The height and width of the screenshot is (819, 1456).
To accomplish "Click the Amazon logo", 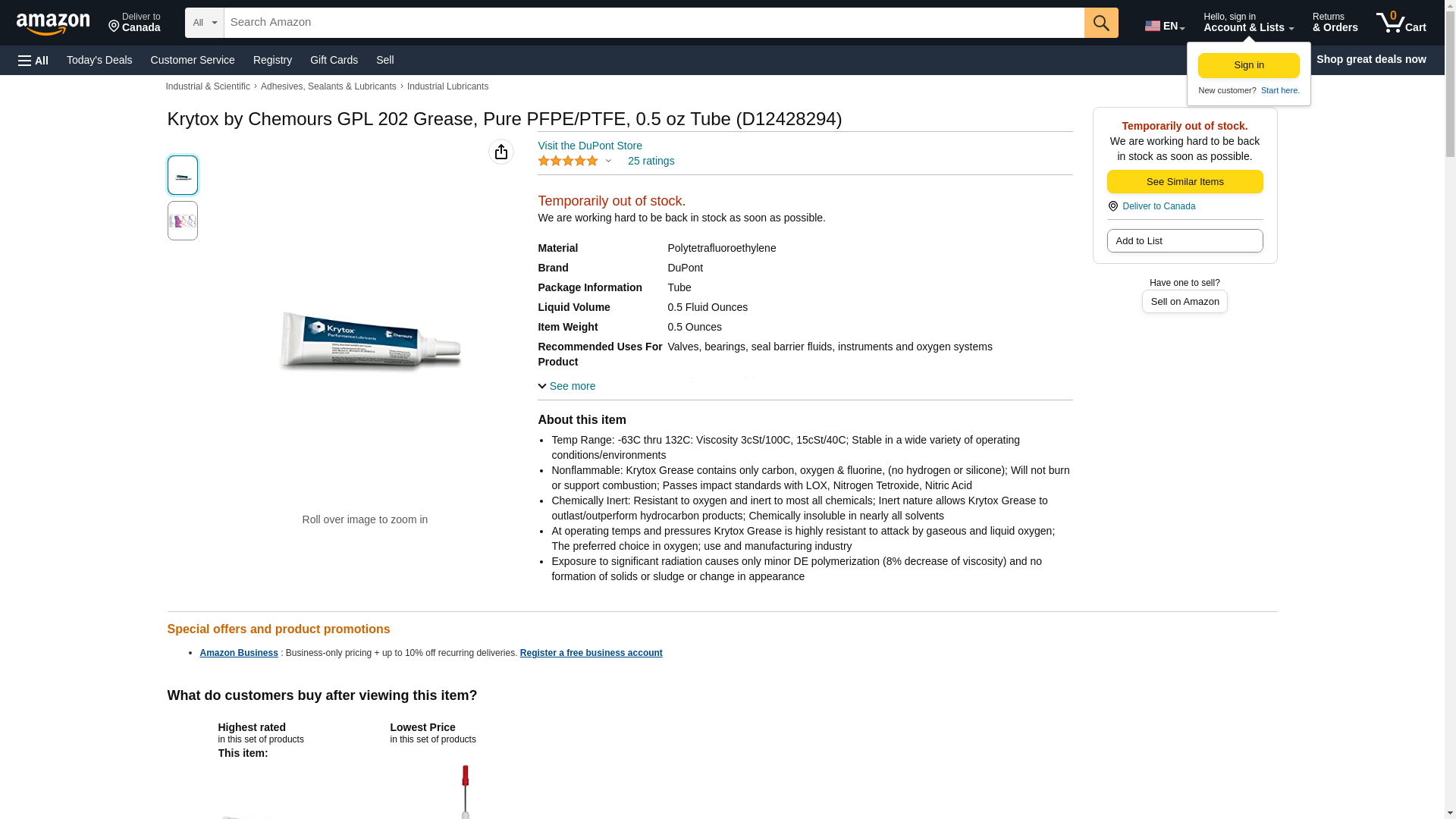I will pyautogui.click(x=53, y=24).
